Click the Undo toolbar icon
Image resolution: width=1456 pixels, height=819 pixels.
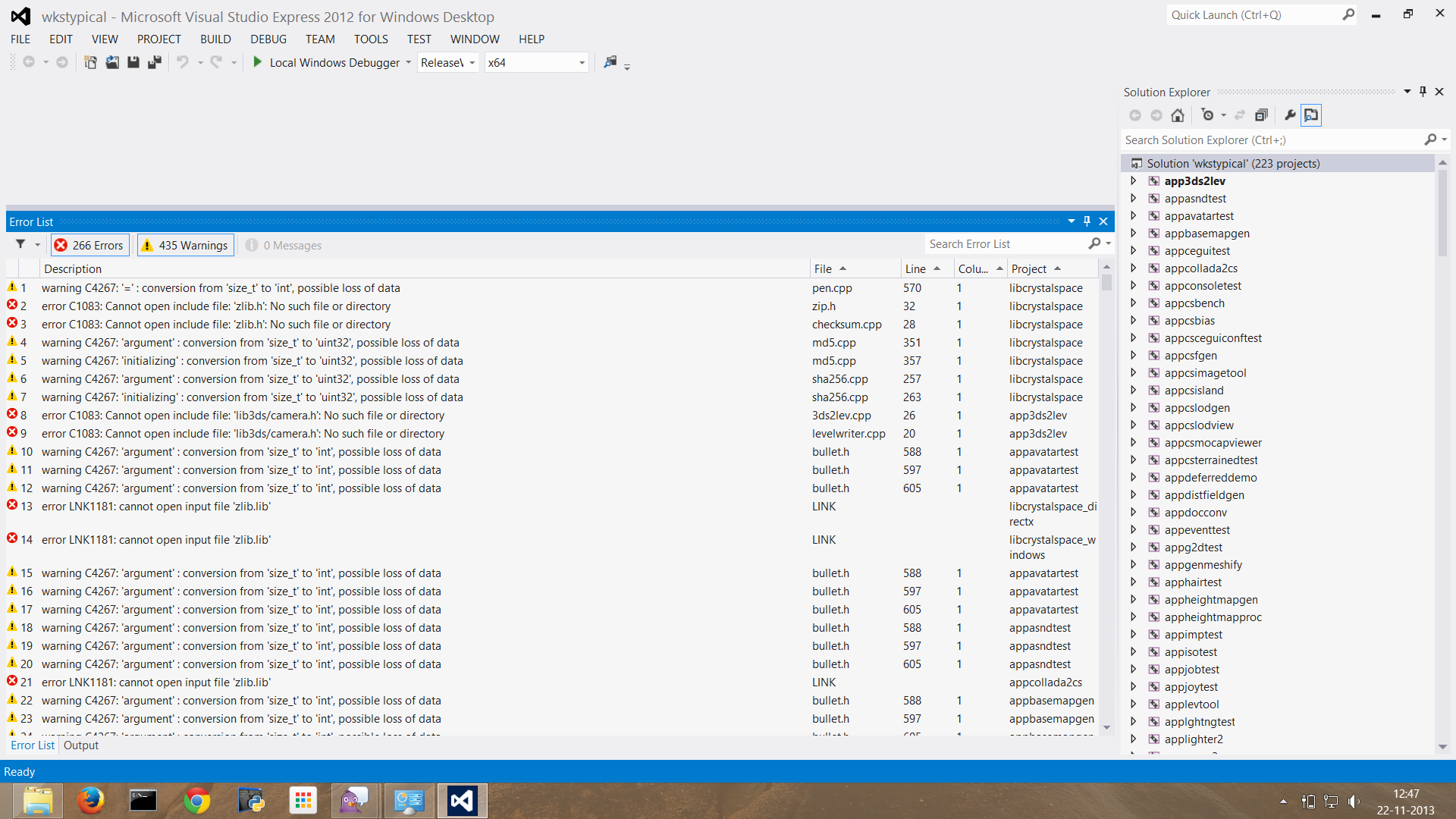(183, 62)
